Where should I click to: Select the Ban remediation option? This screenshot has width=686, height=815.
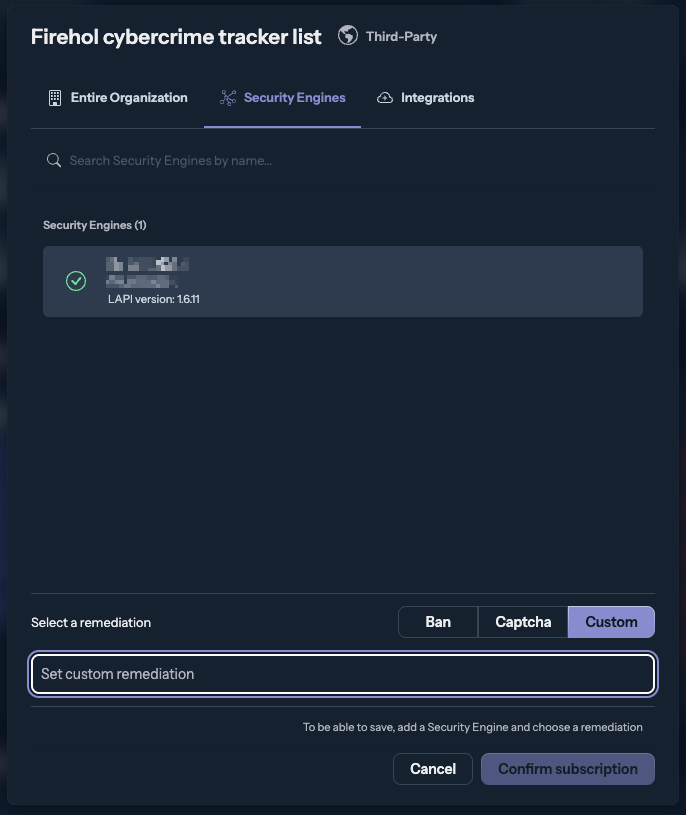(438, 622)
